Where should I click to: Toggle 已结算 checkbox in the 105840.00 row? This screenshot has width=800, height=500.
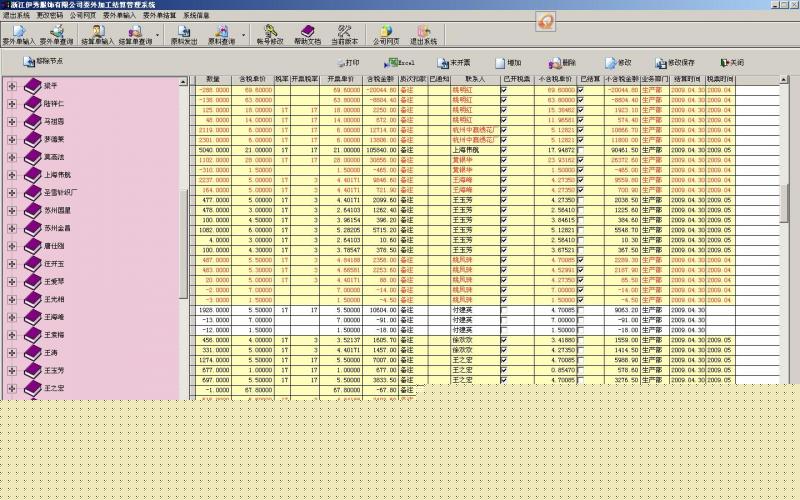coord(580,150)
